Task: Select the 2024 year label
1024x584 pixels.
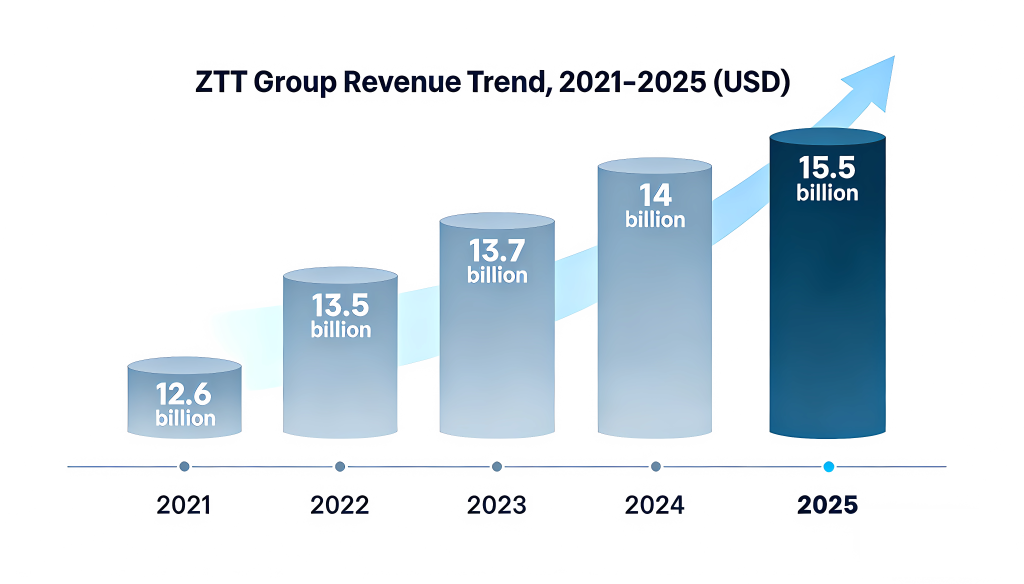Action: point(655,505)
